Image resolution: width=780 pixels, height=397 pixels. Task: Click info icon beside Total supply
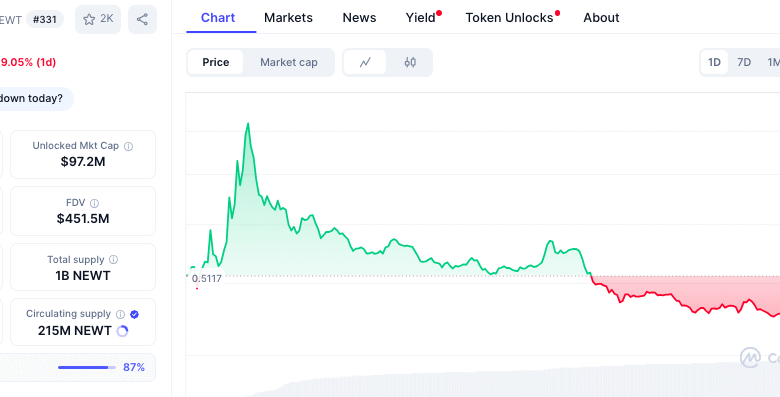113,260
